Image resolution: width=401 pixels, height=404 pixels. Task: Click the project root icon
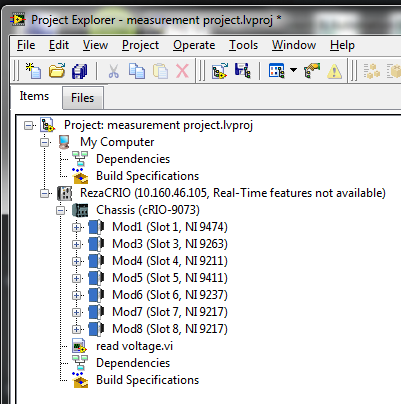(47, 125)
